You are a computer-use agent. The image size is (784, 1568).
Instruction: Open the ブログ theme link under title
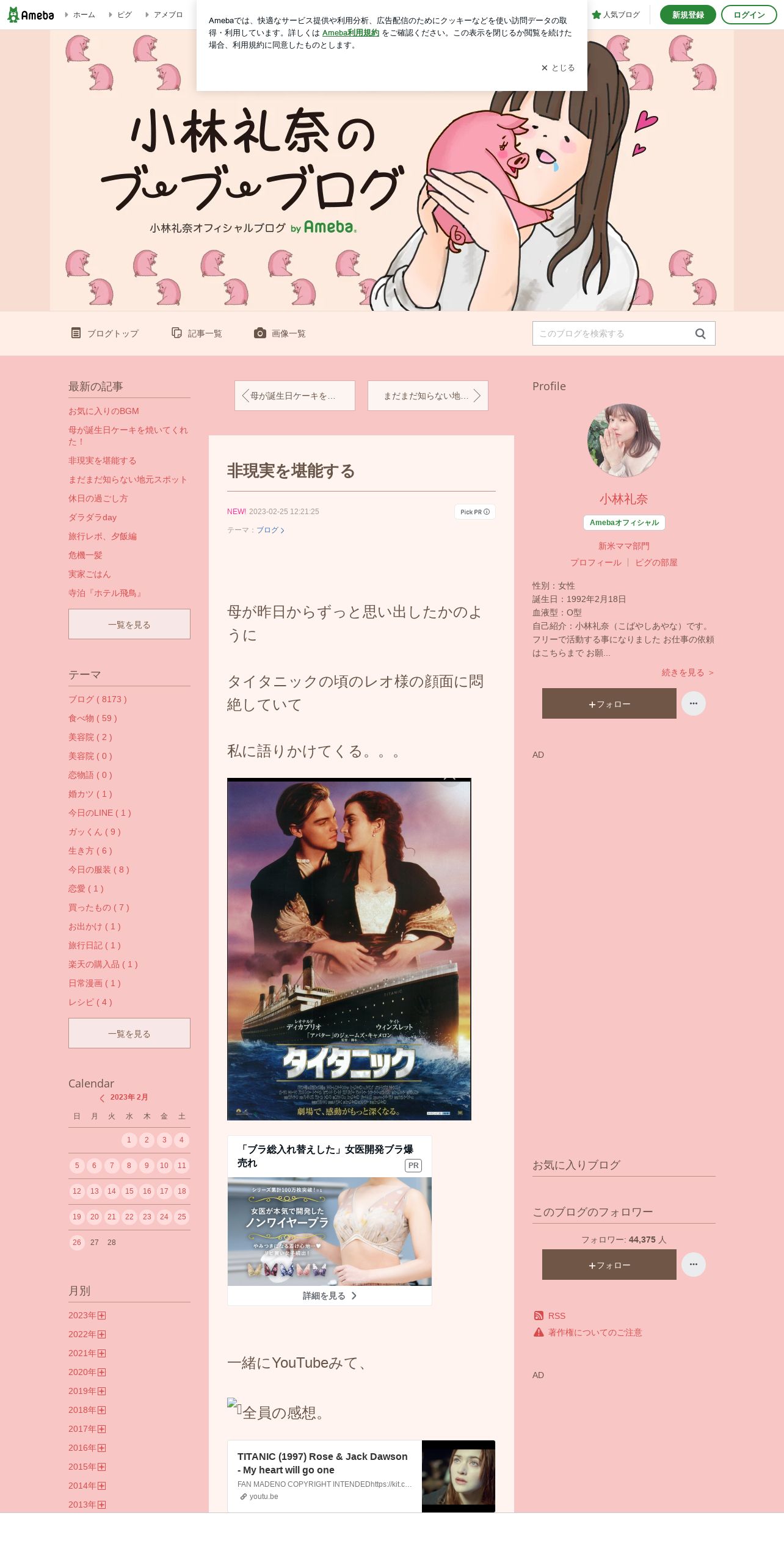tap(270, 530)
